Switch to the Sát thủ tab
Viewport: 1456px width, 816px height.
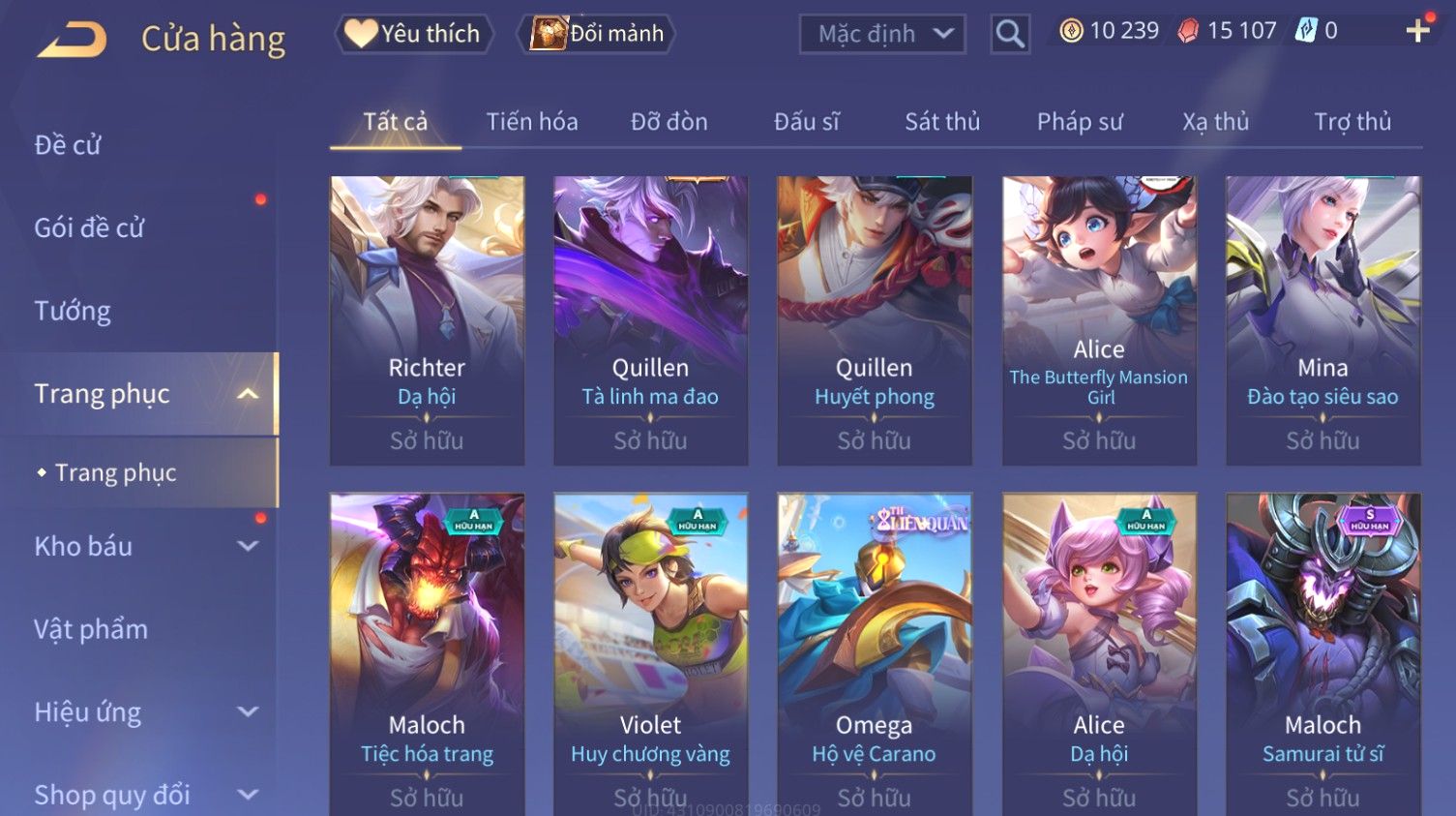(942, 122)
